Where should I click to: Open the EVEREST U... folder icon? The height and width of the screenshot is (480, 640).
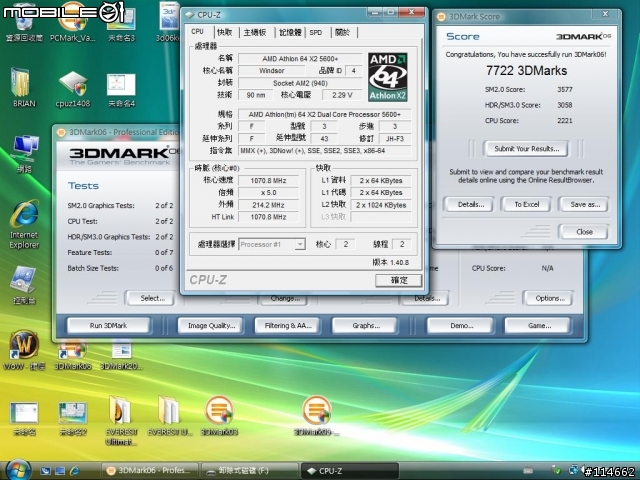[x=169, y=416]
